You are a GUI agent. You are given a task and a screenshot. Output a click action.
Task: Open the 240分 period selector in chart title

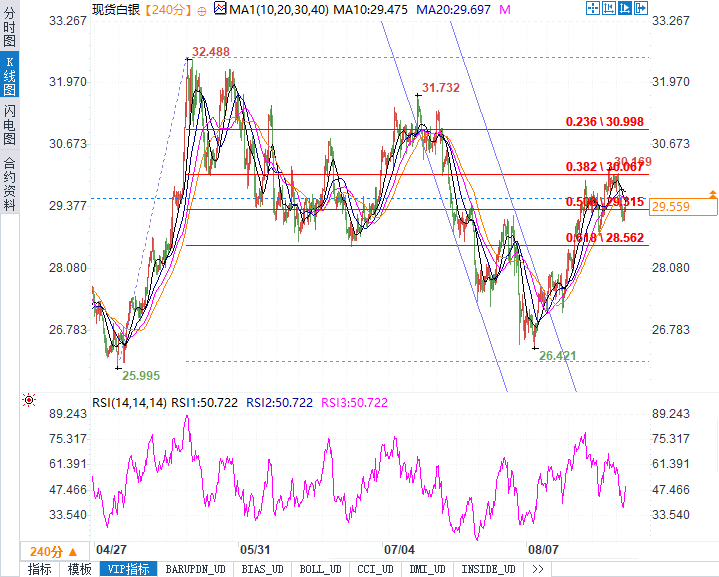(x=161, y=9)
